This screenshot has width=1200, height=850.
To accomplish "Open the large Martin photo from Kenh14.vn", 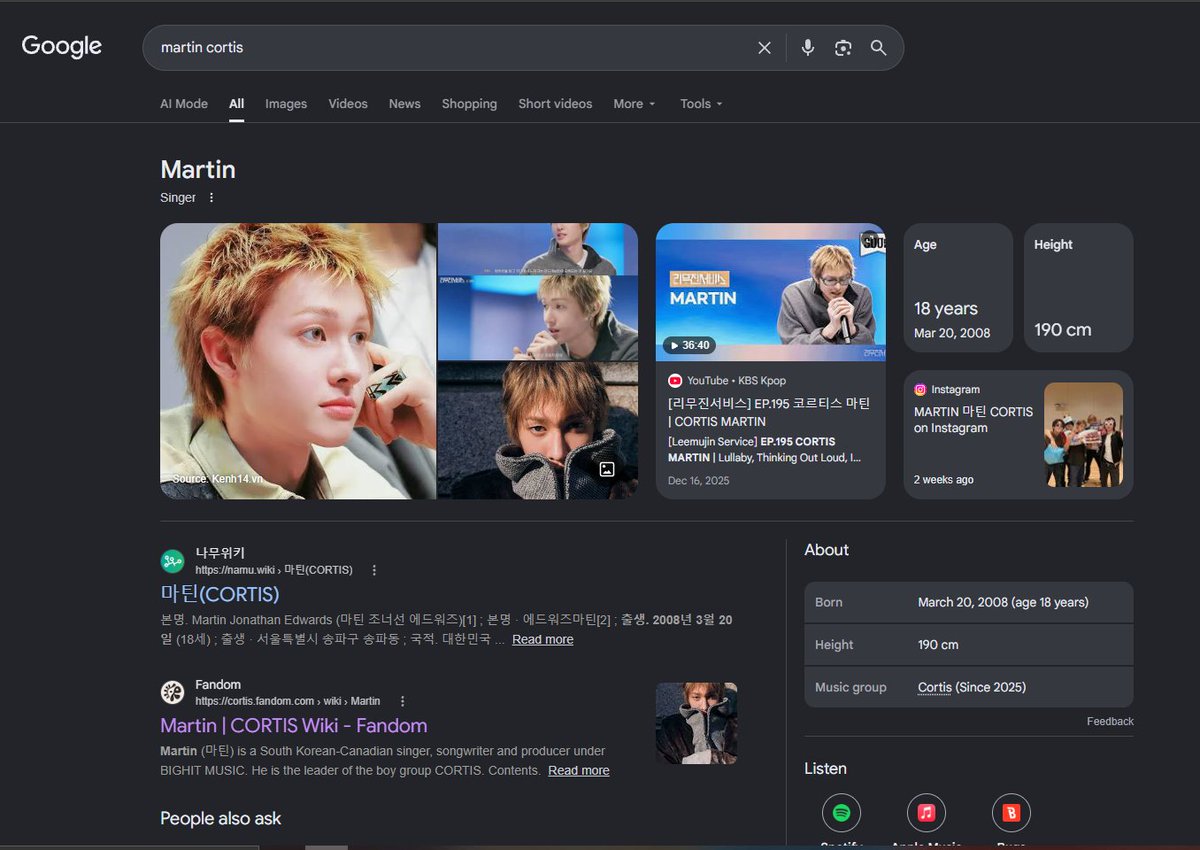I will tap(298, 361).
